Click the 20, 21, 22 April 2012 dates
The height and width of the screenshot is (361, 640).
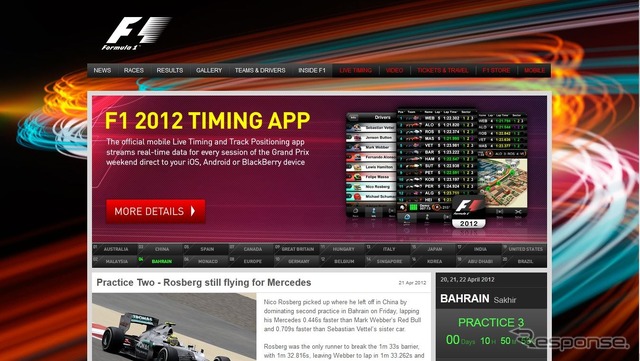click(x=467, y=280)
